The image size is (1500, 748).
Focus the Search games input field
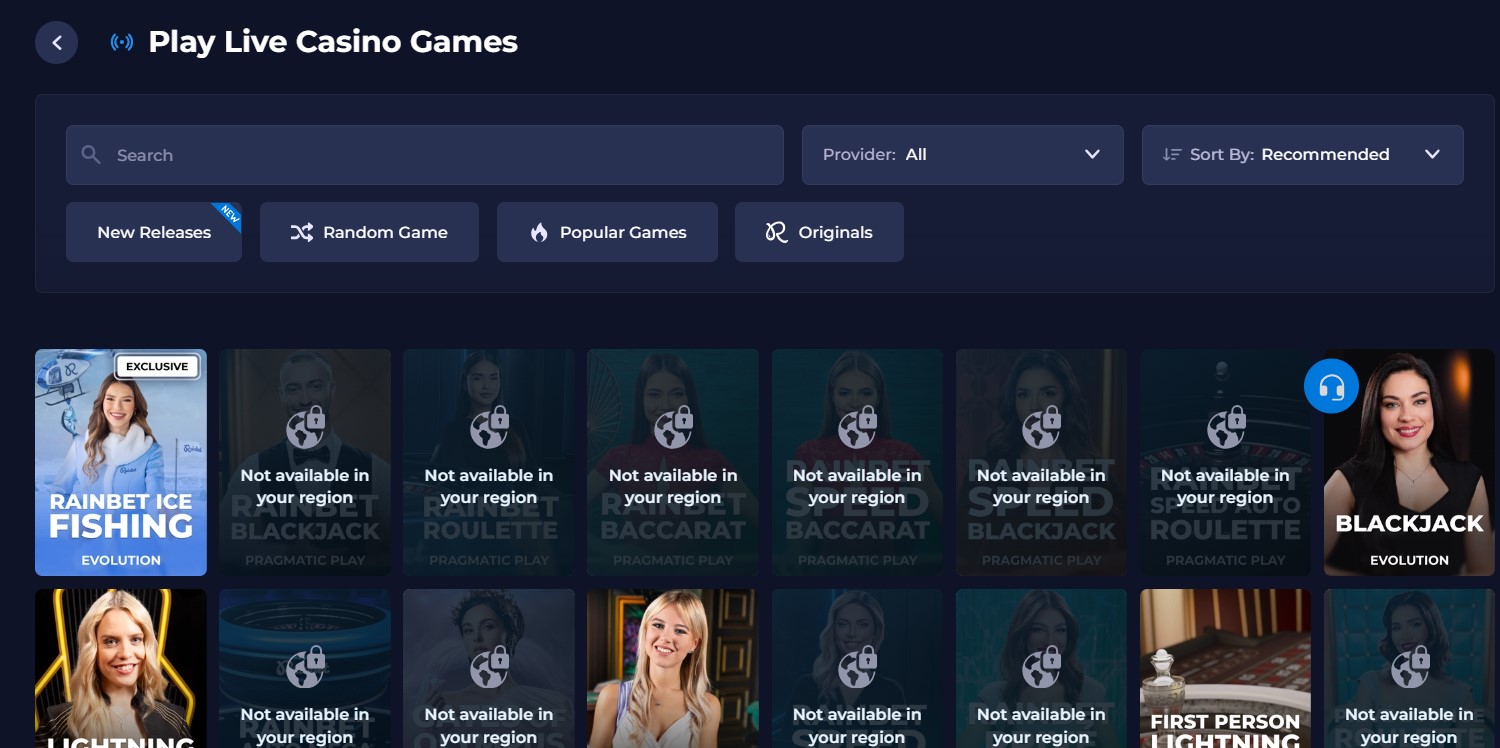(424, 155)
